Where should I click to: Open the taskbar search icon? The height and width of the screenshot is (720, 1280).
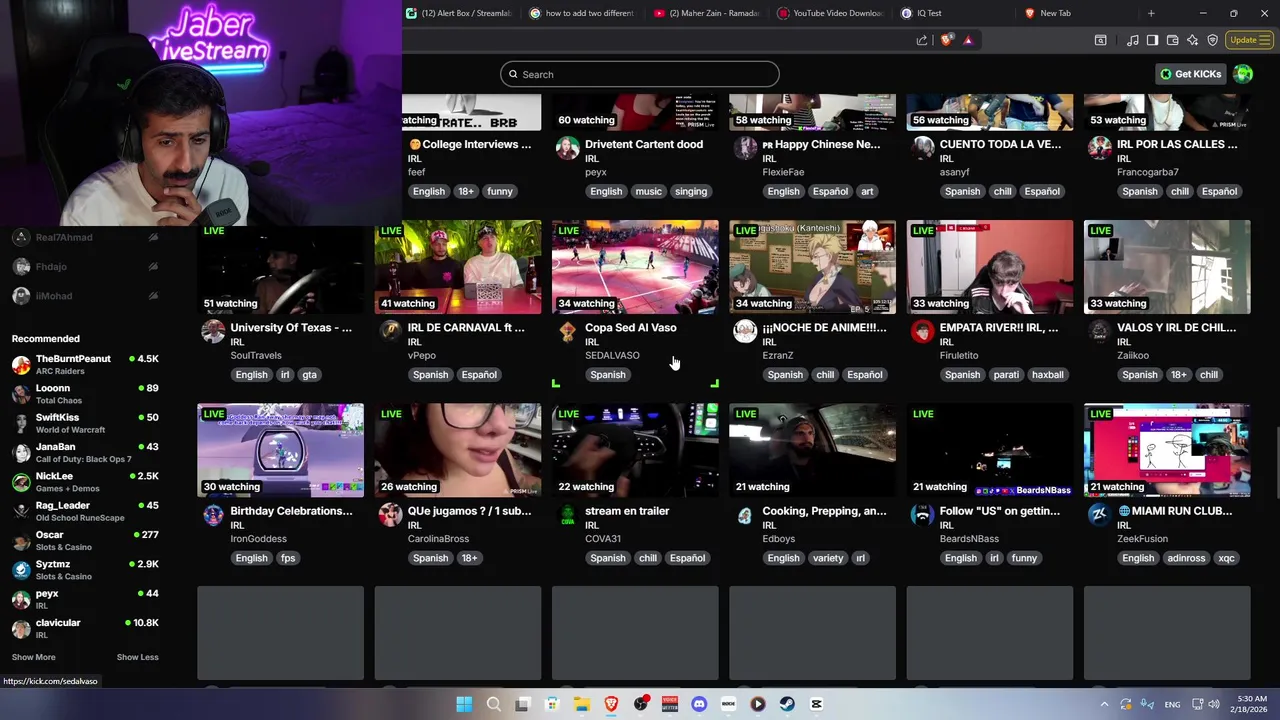tap(493, 704)
